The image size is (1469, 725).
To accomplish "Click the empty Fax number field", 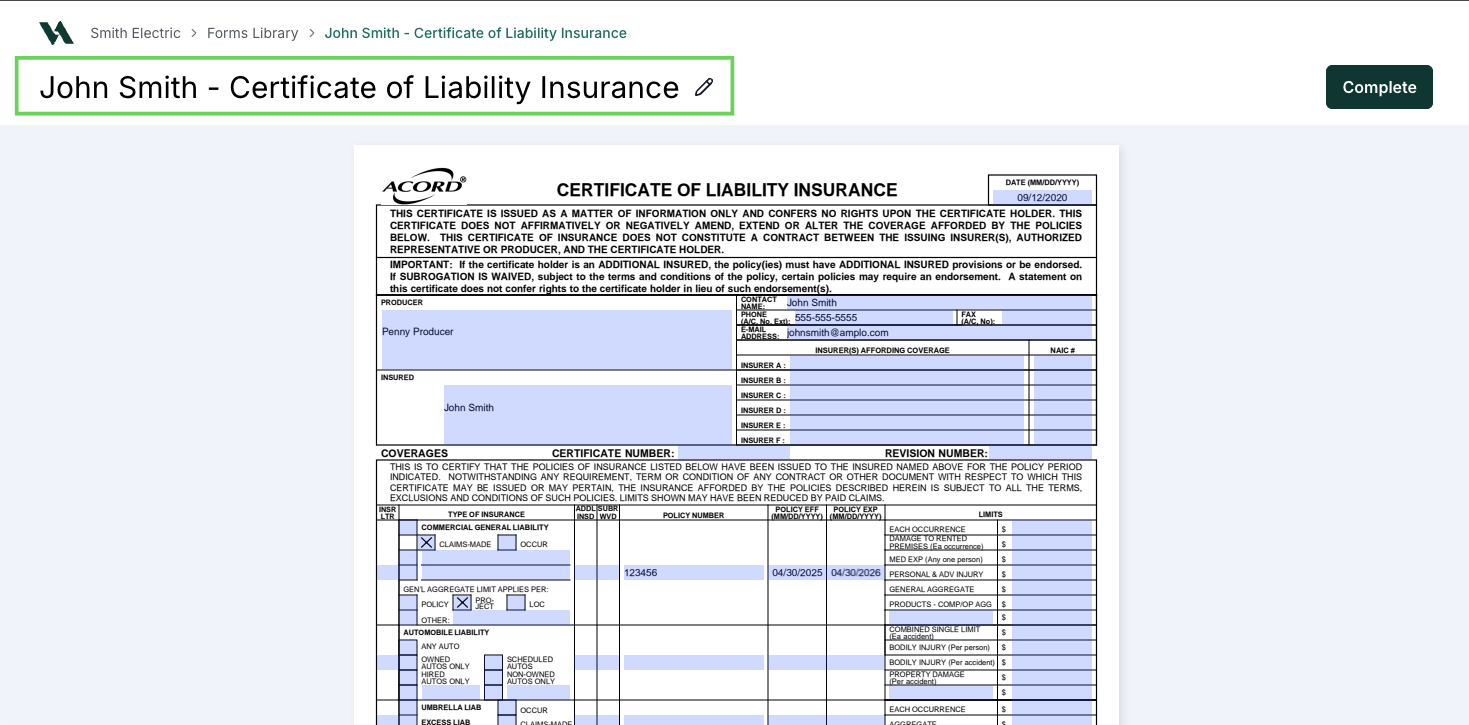I will 1049,317.
